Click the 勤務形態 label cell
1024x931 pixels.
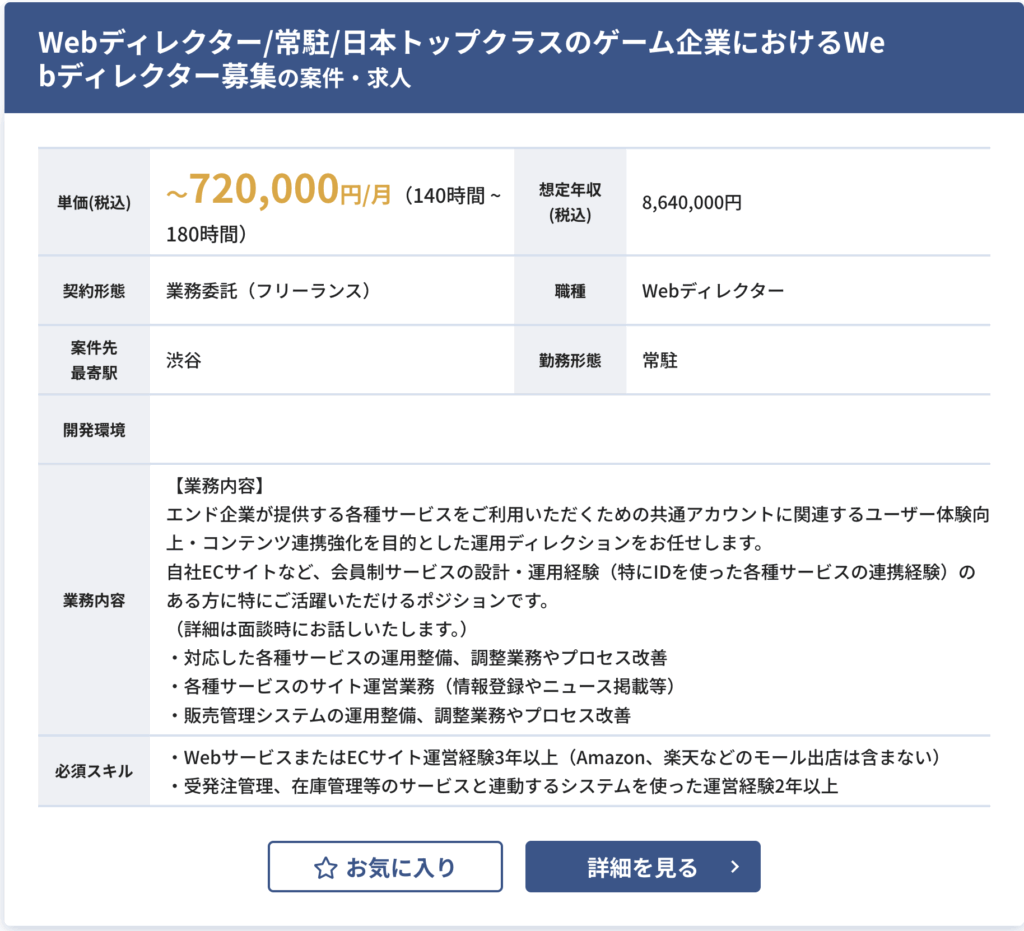click(x=570, y=360)
